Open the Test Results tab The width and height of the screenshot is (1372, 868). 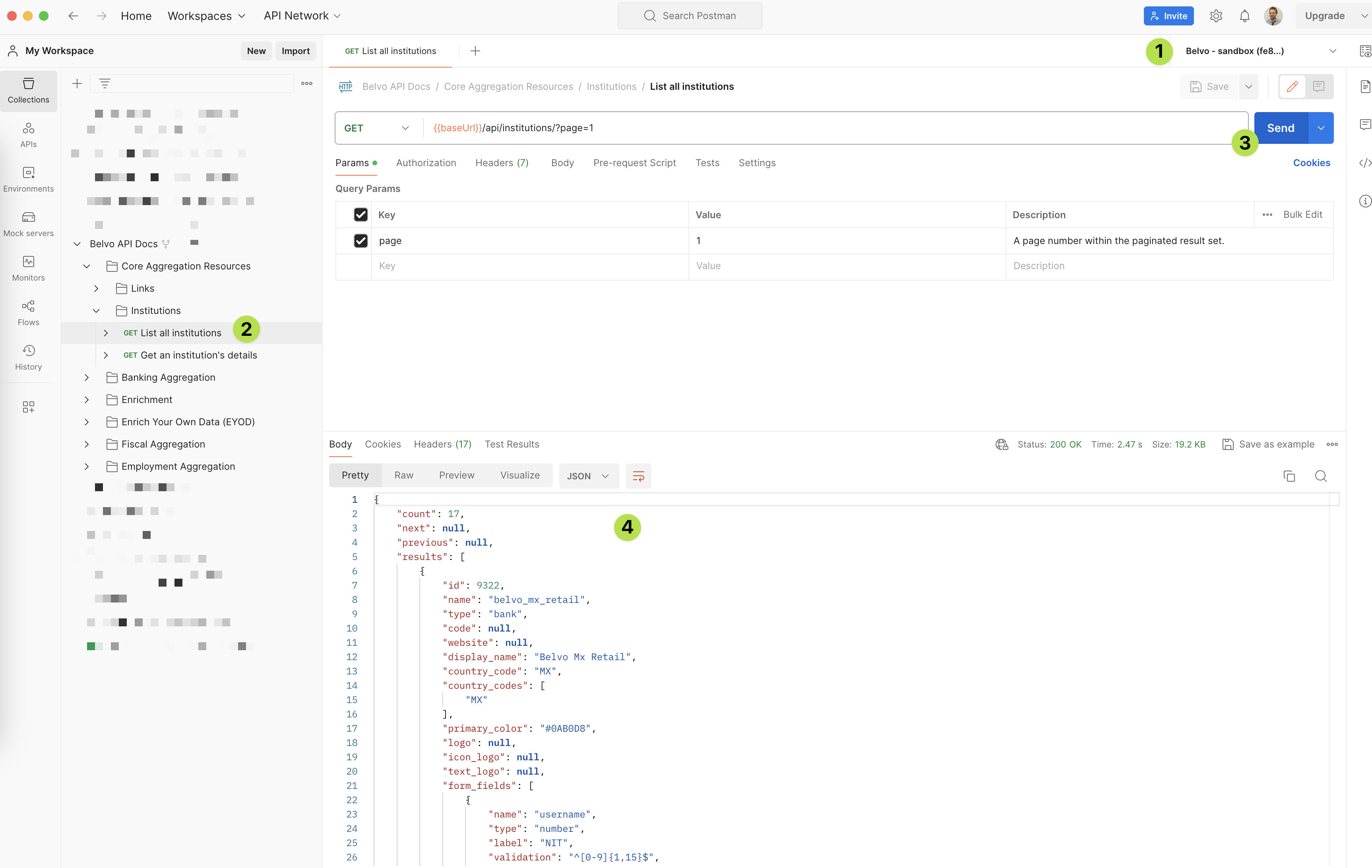pyautogui.click(x=512, y=444)
